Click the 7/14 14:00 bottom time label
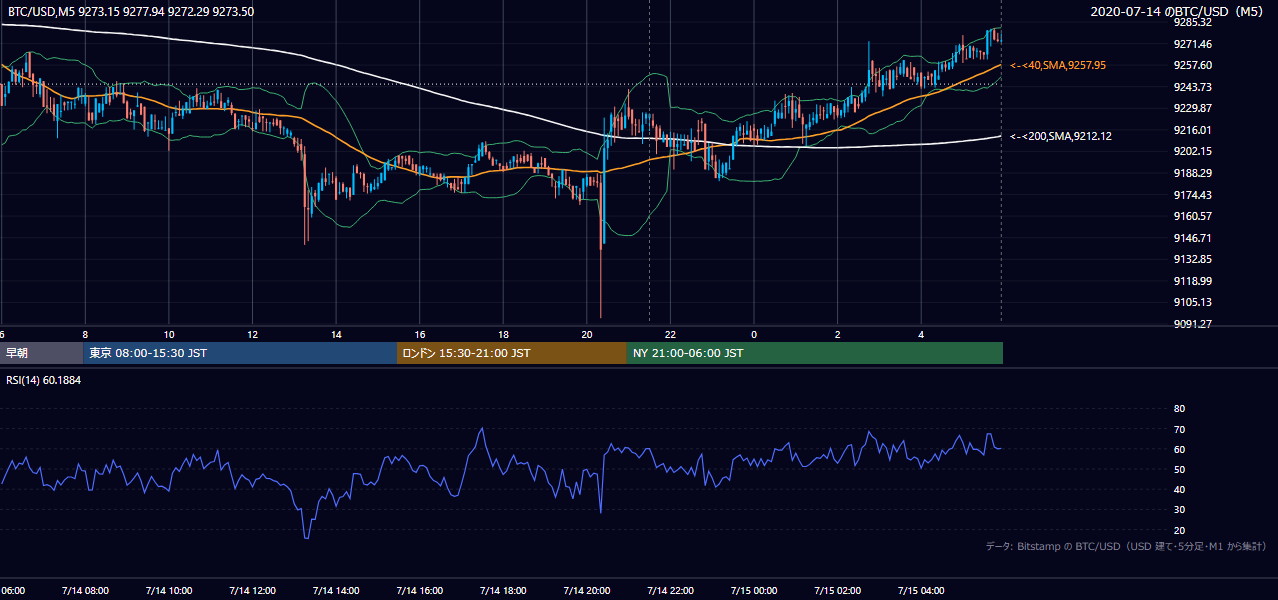The image size is (1278, 600). point(336,590)
